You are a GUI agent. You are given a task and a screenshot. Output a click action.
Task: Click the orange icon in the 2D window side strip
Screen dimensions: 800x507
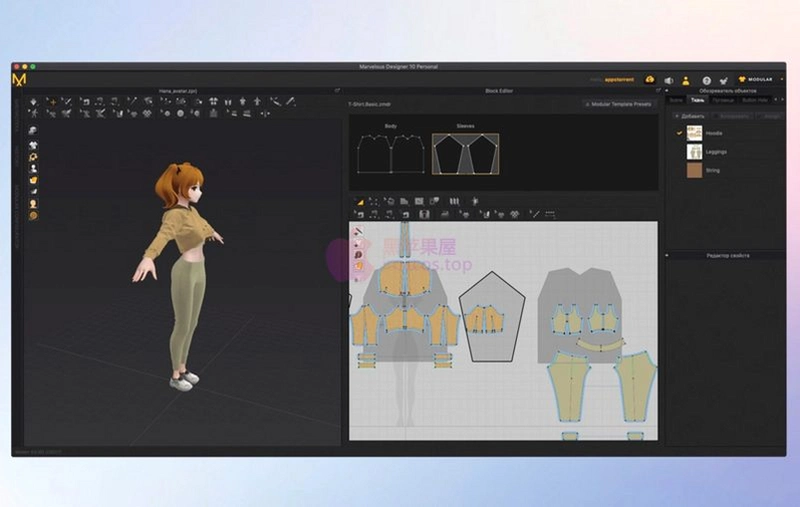click(358, 266)
